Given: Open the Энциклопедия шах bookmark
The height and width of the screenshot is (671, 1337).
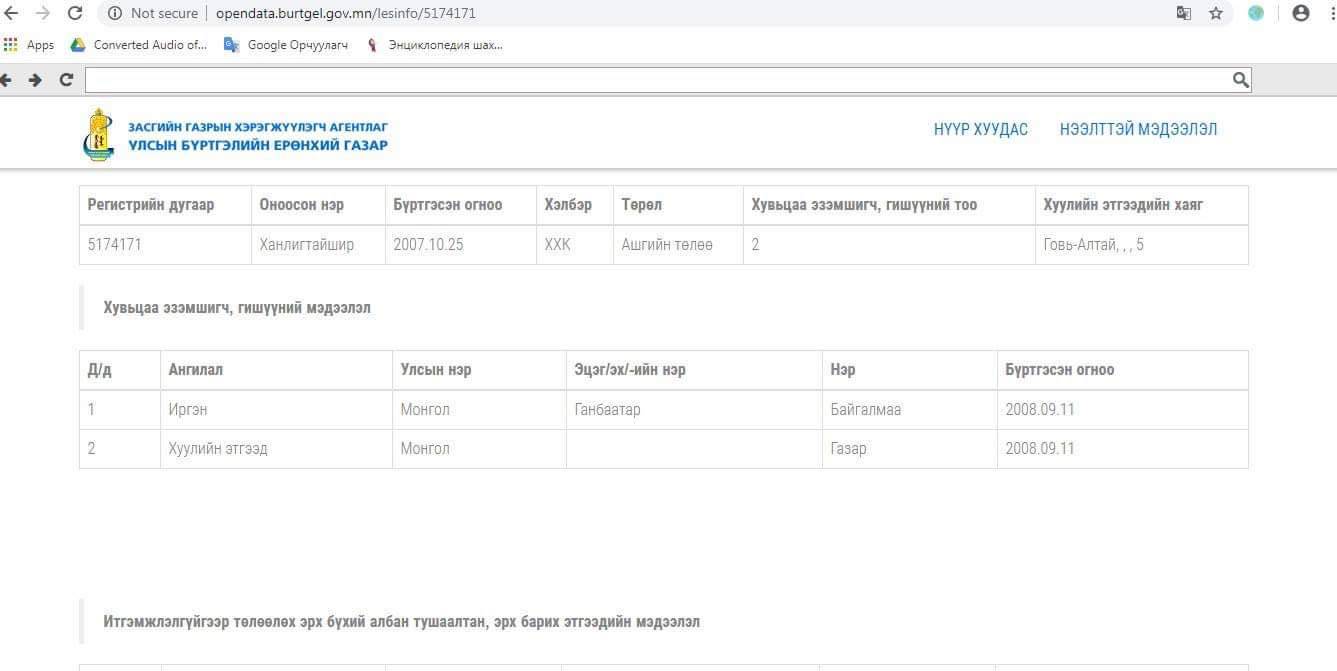Looking at the screenshot, I should [x=435, y=45].
